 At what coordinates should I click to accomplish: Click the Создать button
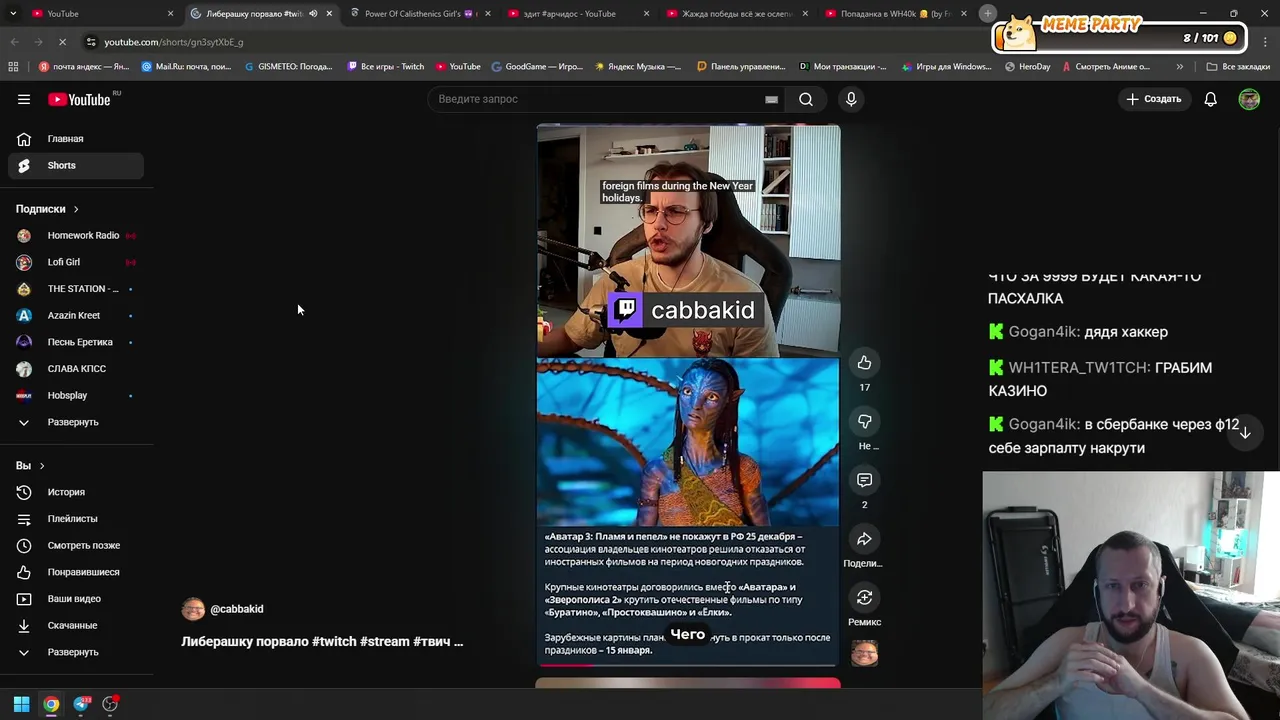(x=1154, y=99)
